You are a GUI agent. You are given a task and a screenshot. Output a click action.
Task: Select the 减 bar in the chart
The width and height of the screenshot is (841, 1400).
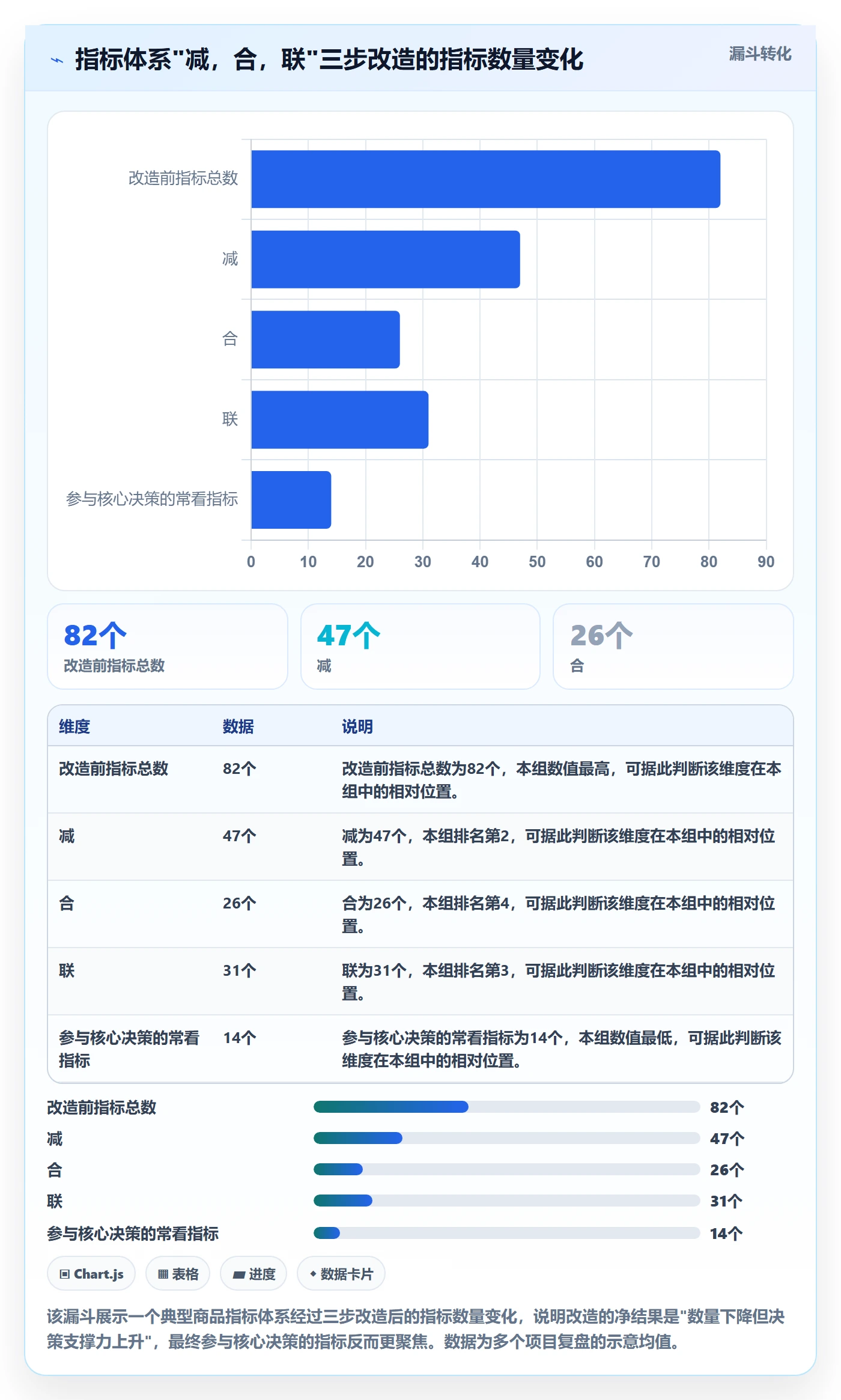pos(386,259)
